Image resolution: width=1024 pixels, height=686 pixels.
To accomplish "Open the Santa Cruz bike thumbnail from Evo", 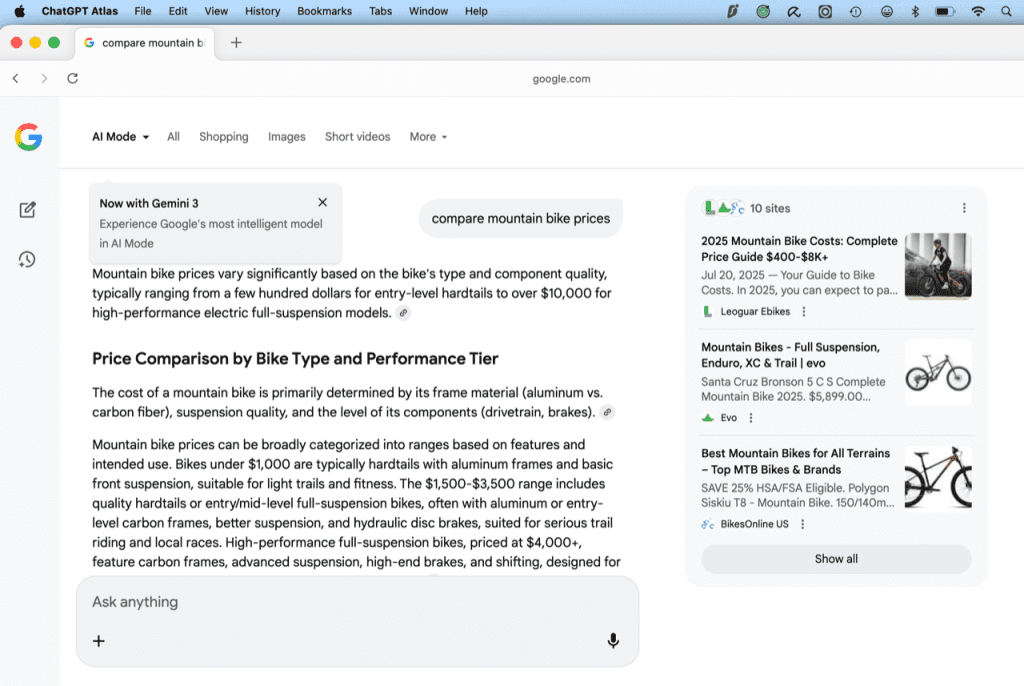I will [938, 372].
